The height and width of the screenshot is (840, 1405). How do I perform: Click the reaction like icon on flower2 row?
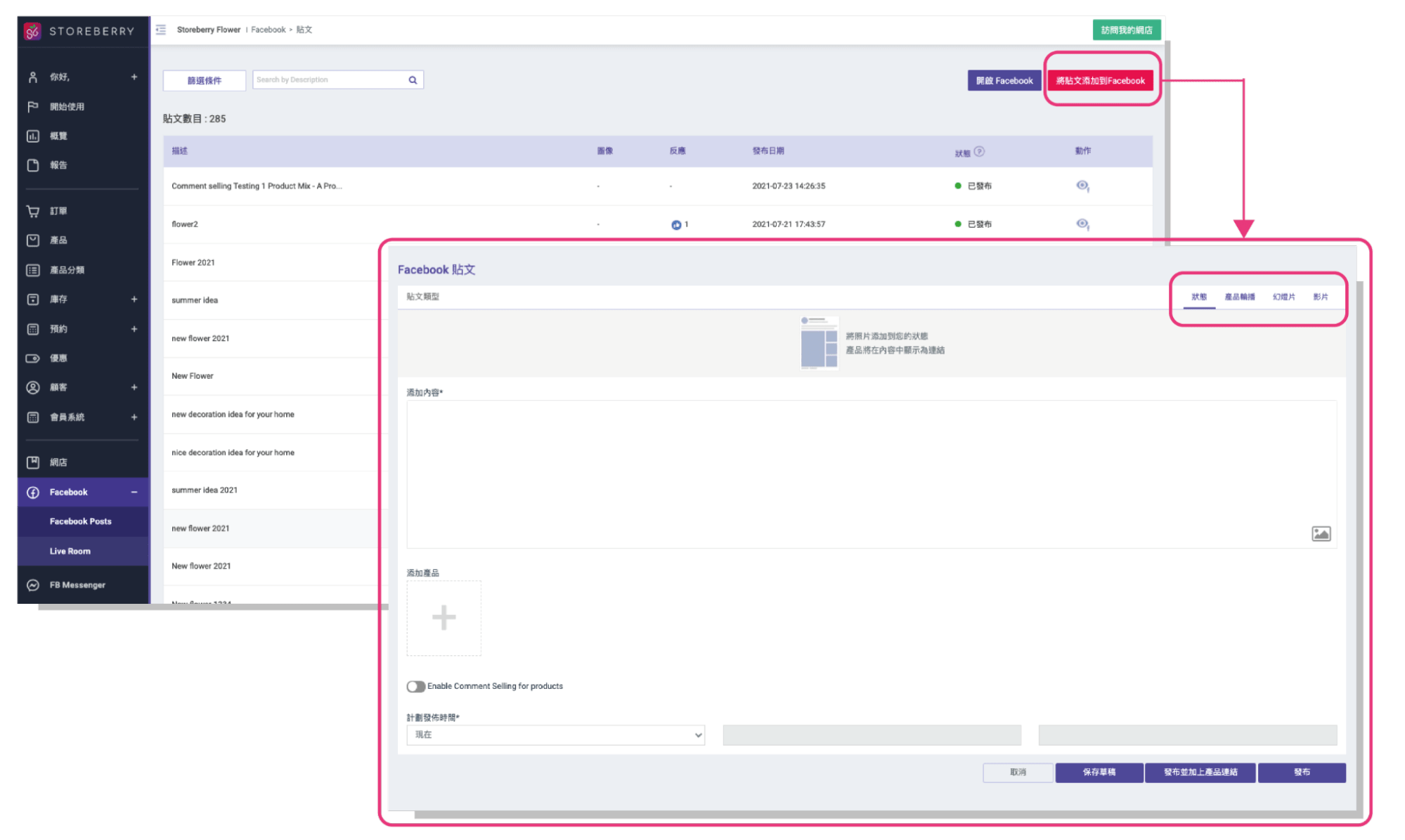675,225
